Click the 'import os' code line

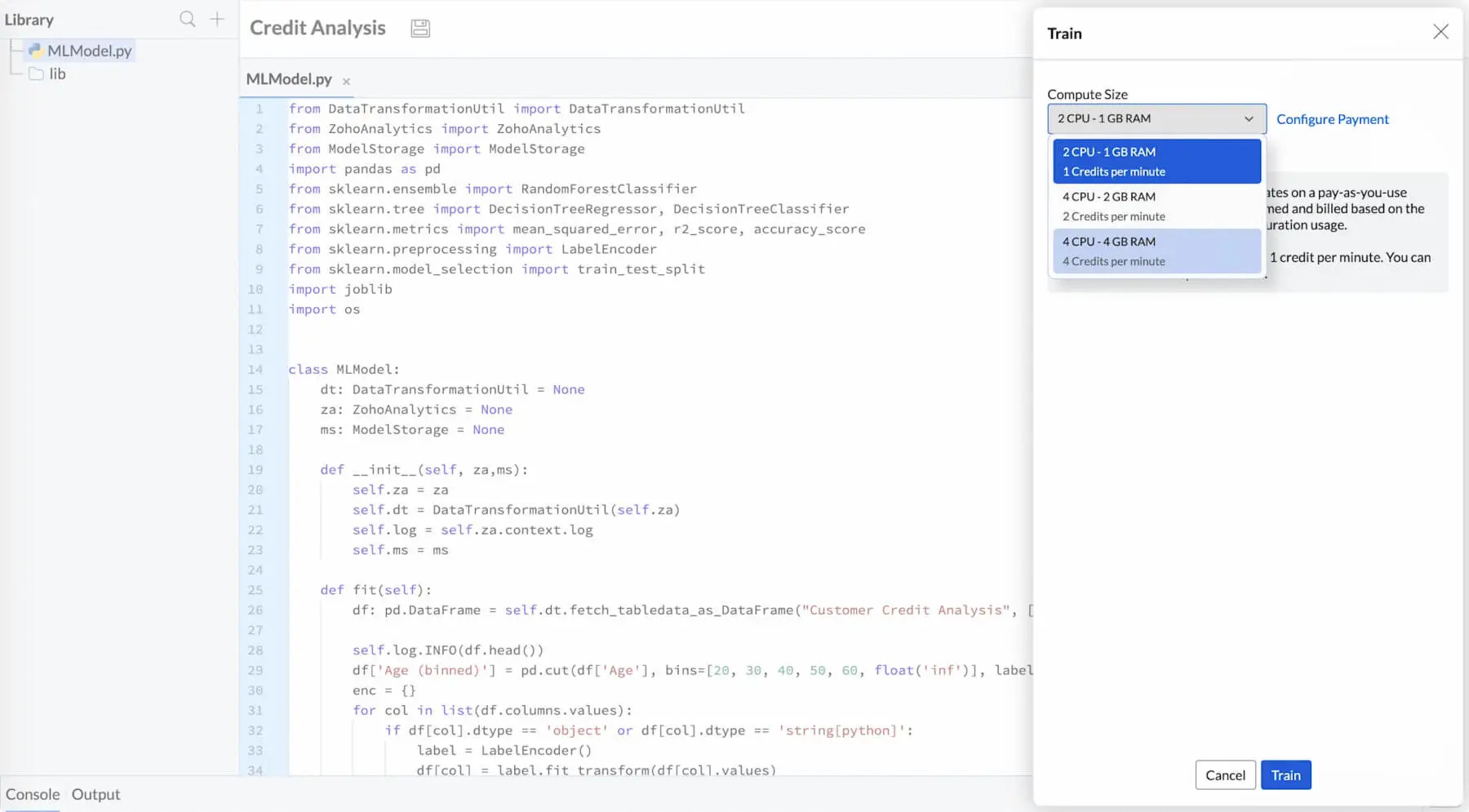coord(324,309)
